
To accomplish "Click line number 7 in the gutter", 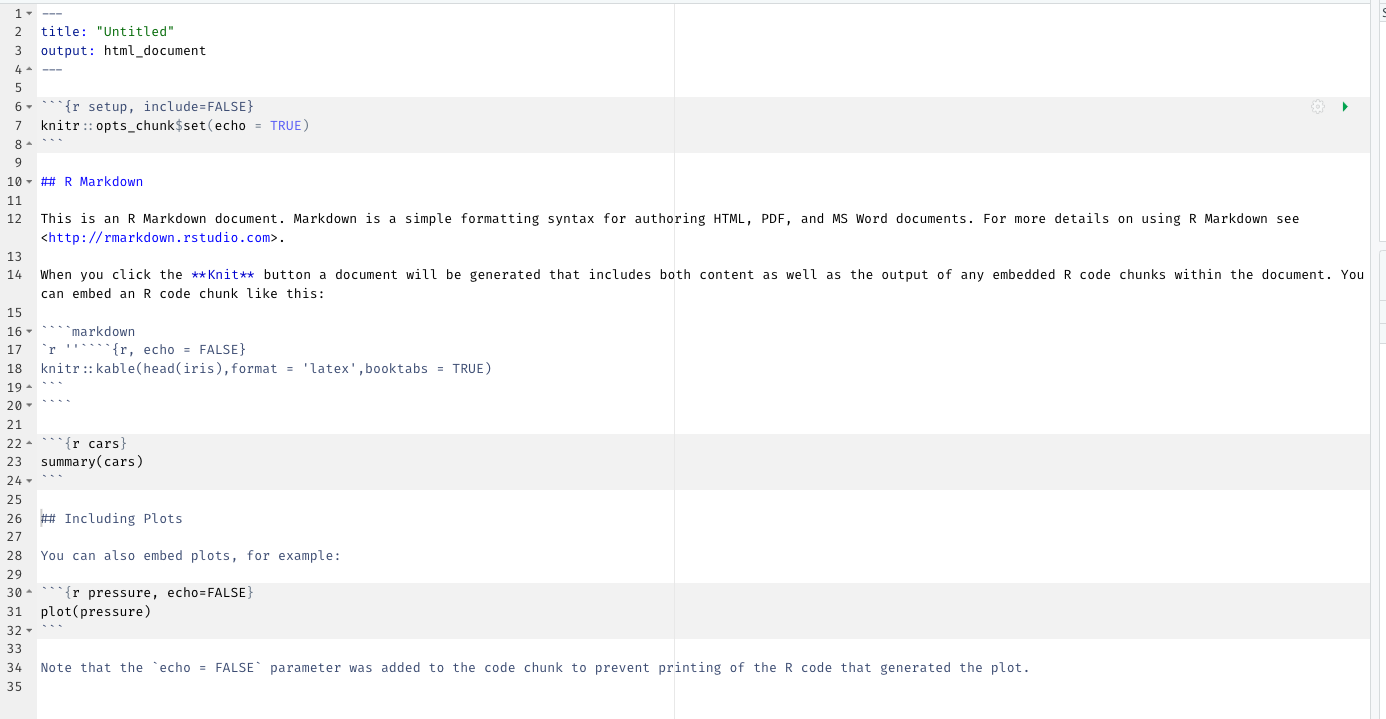I will (17, 125).
